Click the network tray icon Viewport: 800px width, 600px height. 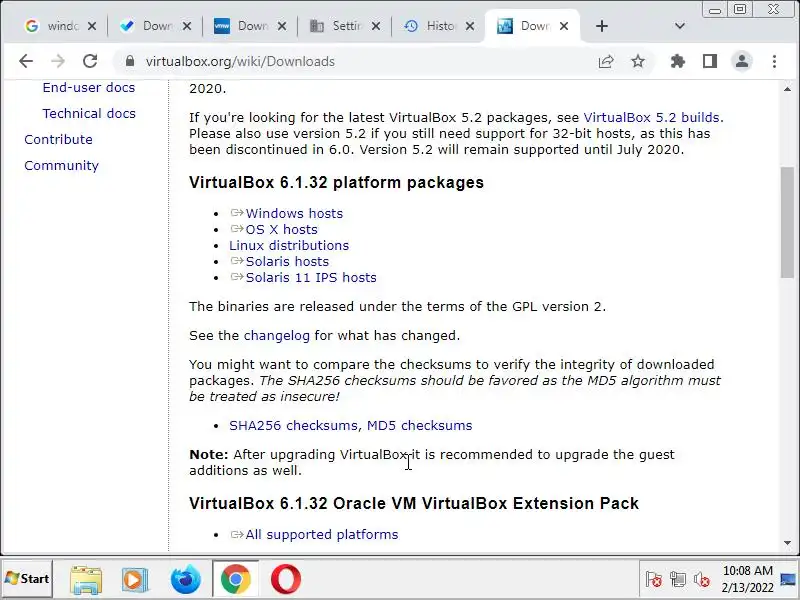coord(678,580)
